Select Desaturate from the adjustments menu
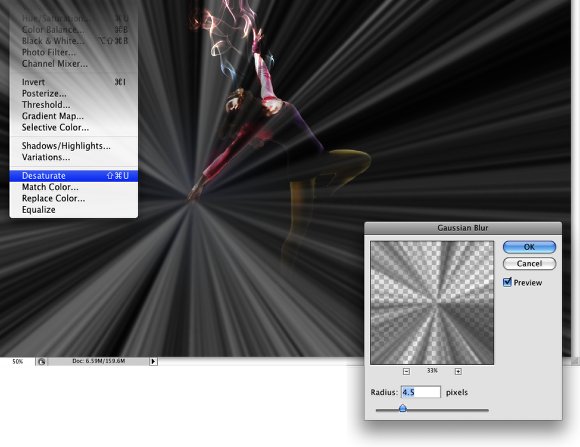The image size is (580, 447). (74, 176)
